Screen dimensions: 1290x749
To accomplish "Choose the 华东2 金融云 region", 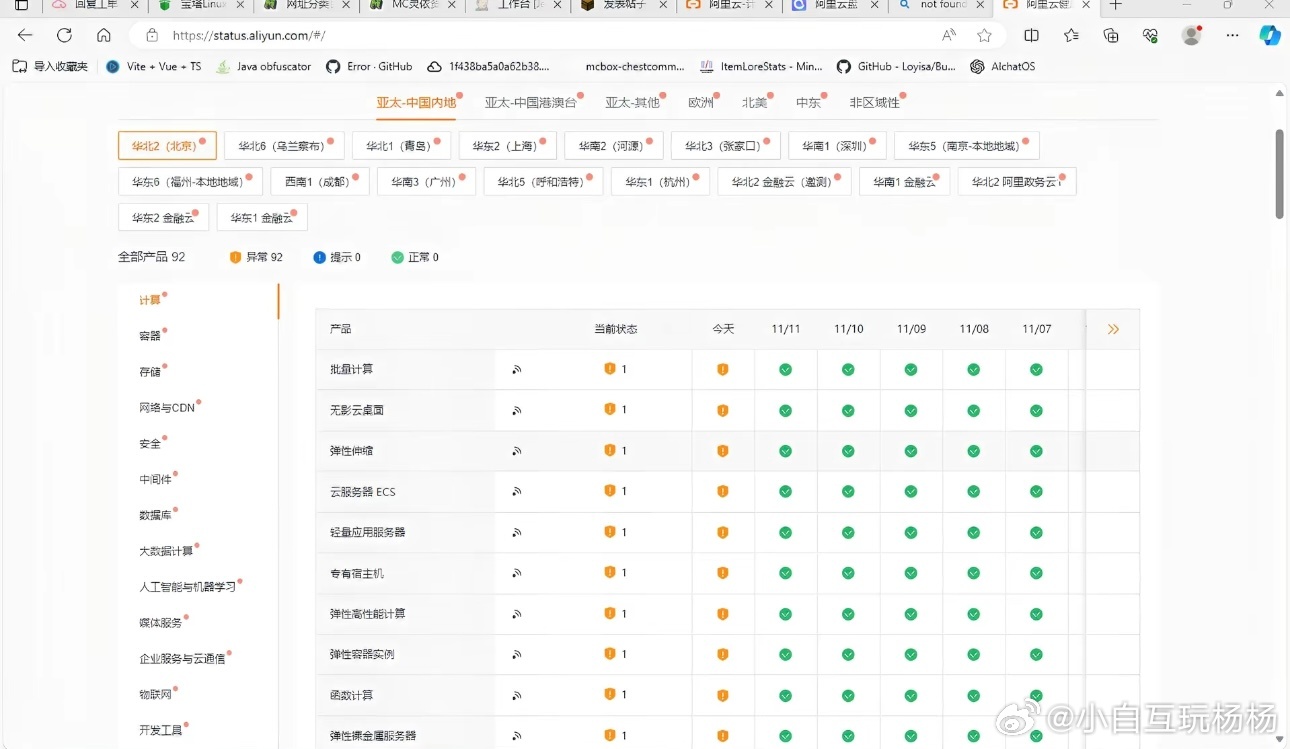I will [163, 218].
